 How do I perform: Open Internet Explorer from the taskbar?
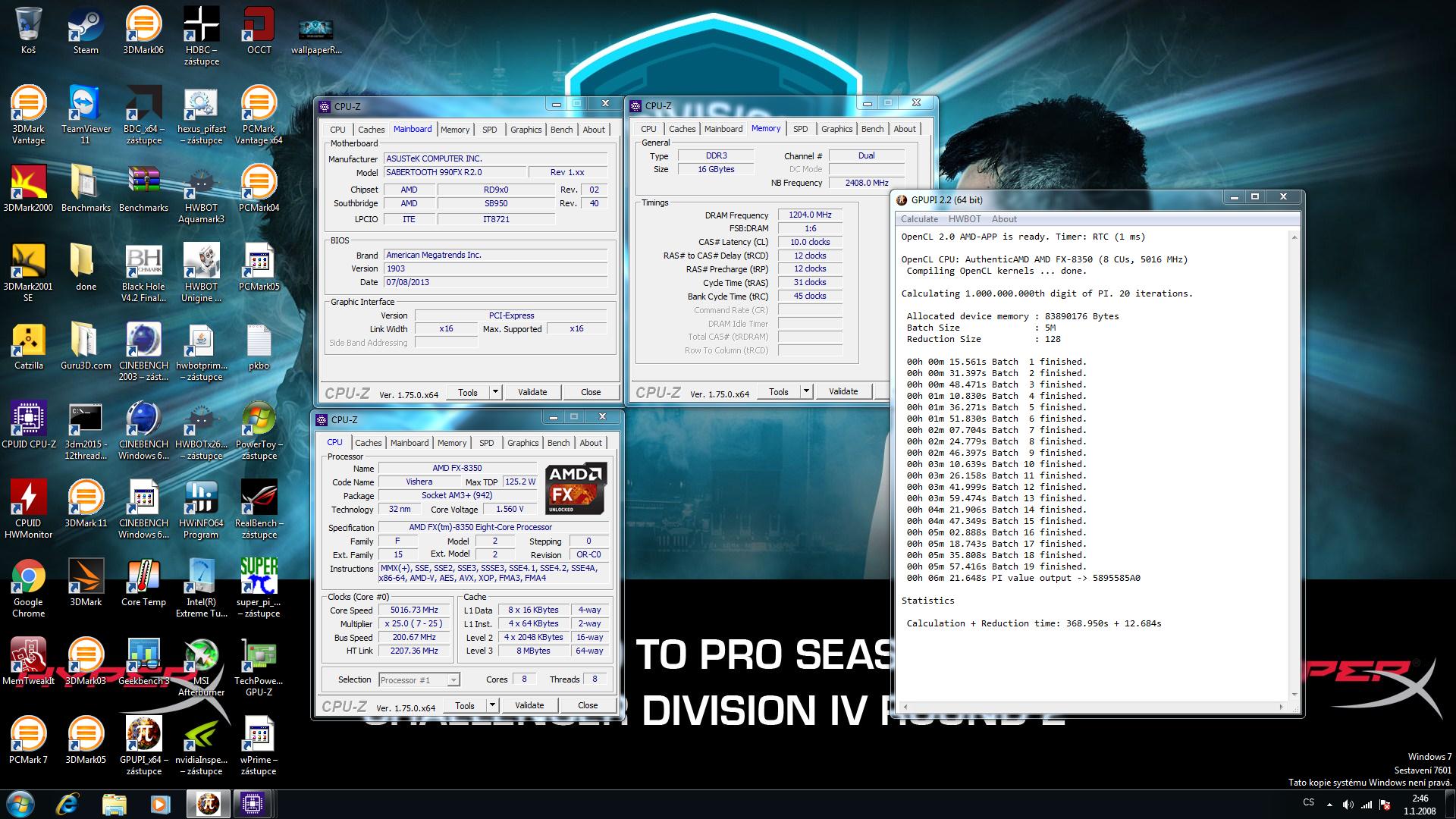[67, 804]
